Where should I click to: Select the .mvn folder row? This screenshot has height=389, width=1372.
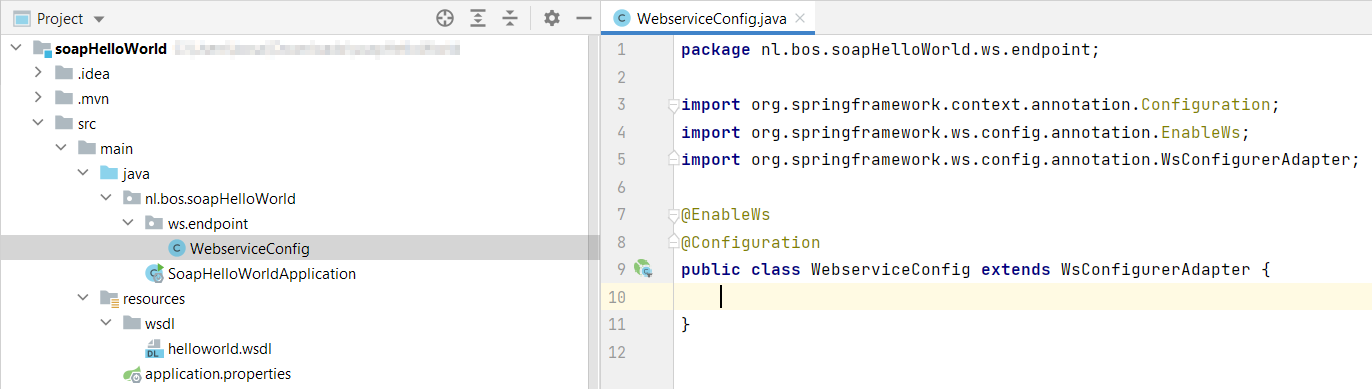click(300, 98)
